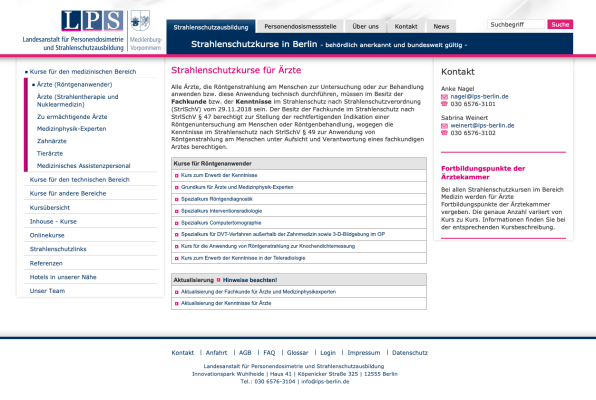Click bullet icon of Spezialkurs Röntgendiagnostik
This screenshot has width=596, height=400.
[x=176, y=199]
